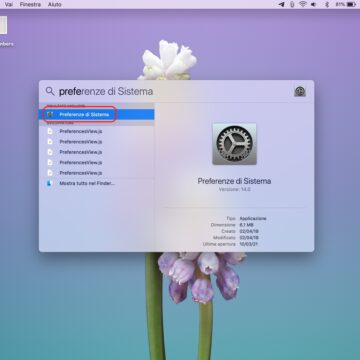The width and height of the screenshot is (360, 360).
Task: Click the magnifying glass icon in Spotlight
Action: [x=50, y=91]
